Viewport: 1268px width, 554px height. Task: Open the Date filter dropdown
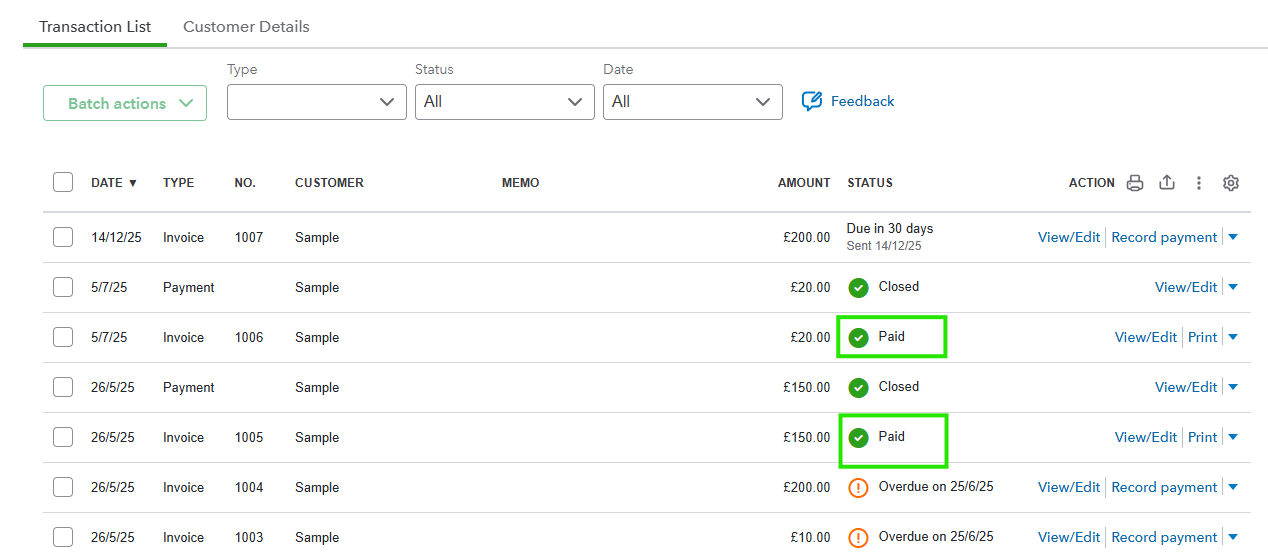(692, 102)
